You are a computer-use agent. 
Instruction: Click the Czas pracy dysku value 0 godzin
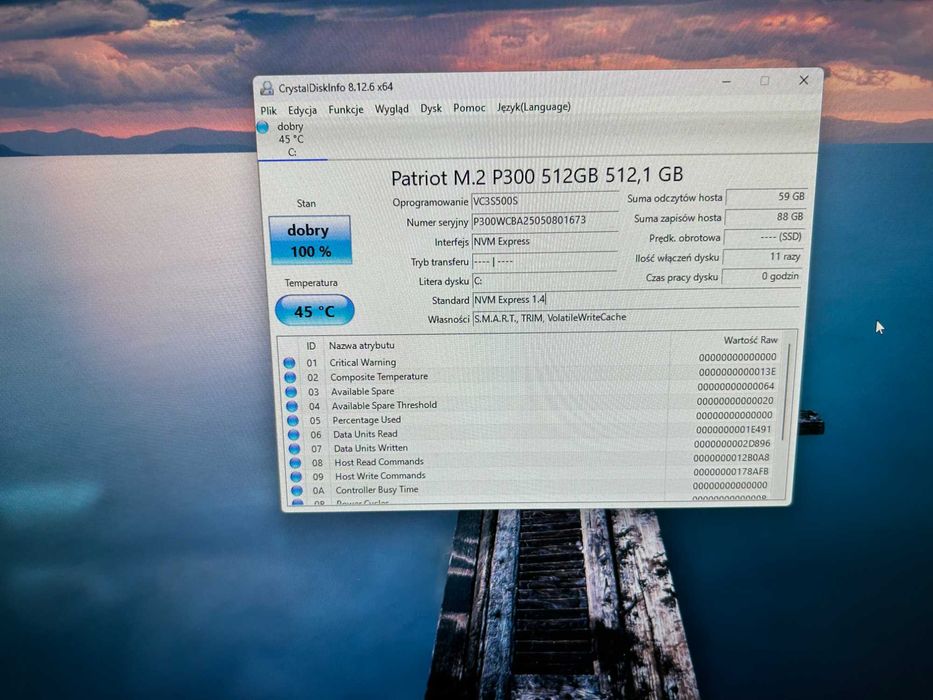click(x=762, y=276)
